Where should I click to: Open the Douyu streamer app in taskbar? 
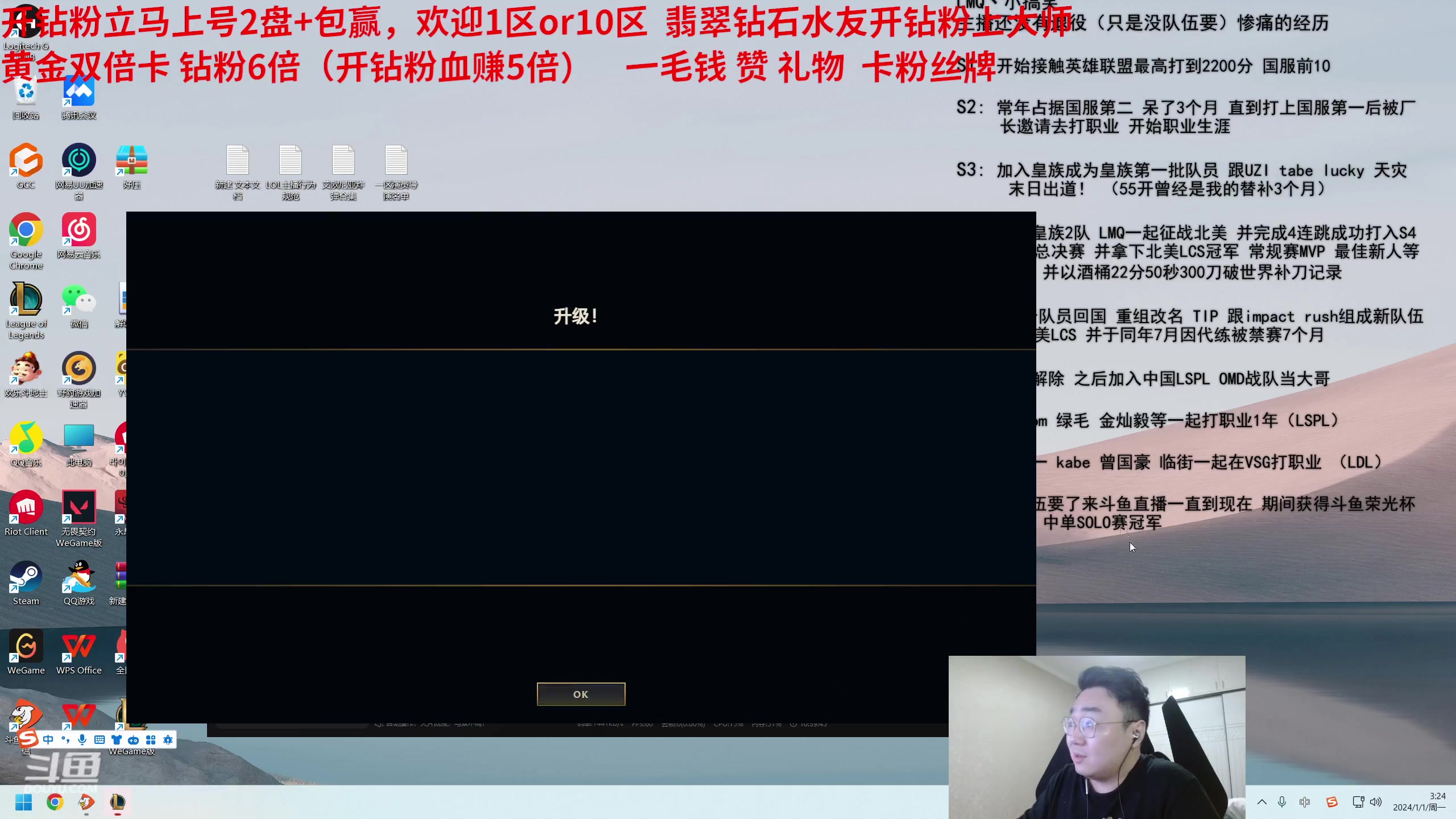tap(86, 803)
